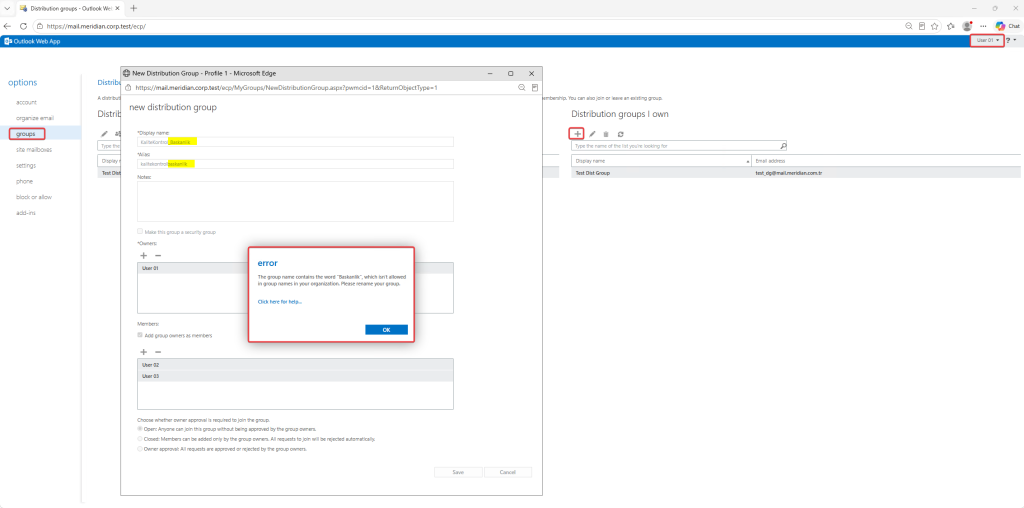Image resolution: width=1024 pixels, height=508 pixels.
Task: Toggle 'Add group owners as members'
Action: point(140,335)
